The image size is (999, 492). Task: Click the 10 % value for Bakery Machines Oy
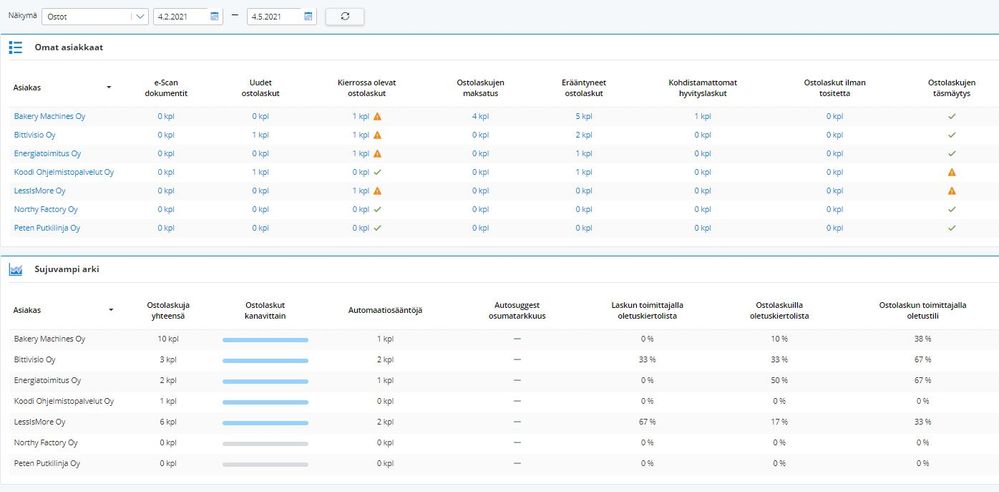click(x=779, y=339)
